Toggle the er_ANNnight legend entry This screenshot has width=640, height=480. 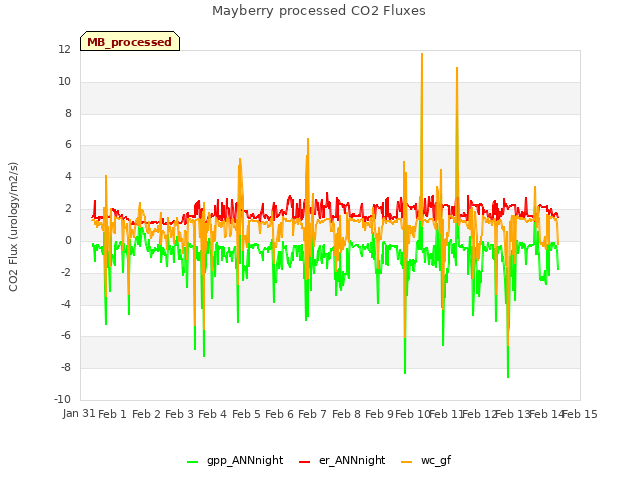tap(342, 461)
